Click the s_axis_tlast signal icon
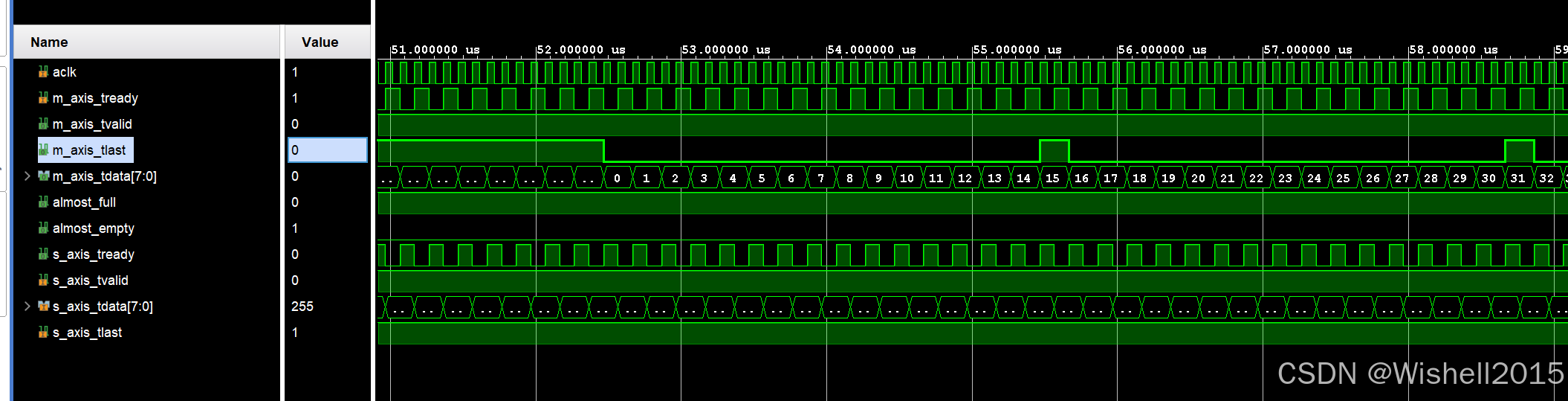This screenshot has height=401, width=1568. point(43,333)
